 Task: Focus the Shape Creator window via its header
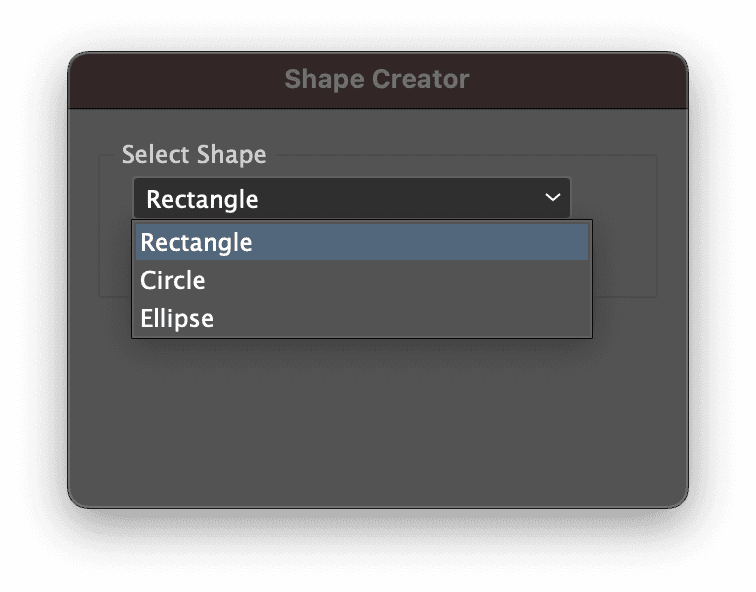[378, 80]
